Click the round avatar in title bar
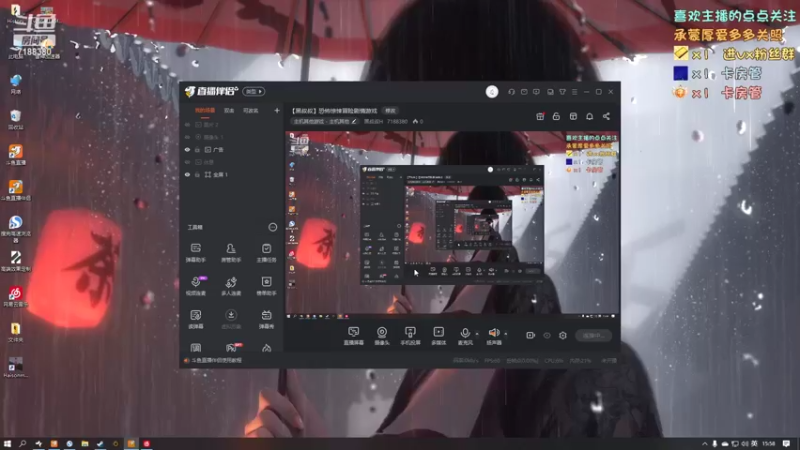This screenshot has height=450, width=800. pos(492,92)
